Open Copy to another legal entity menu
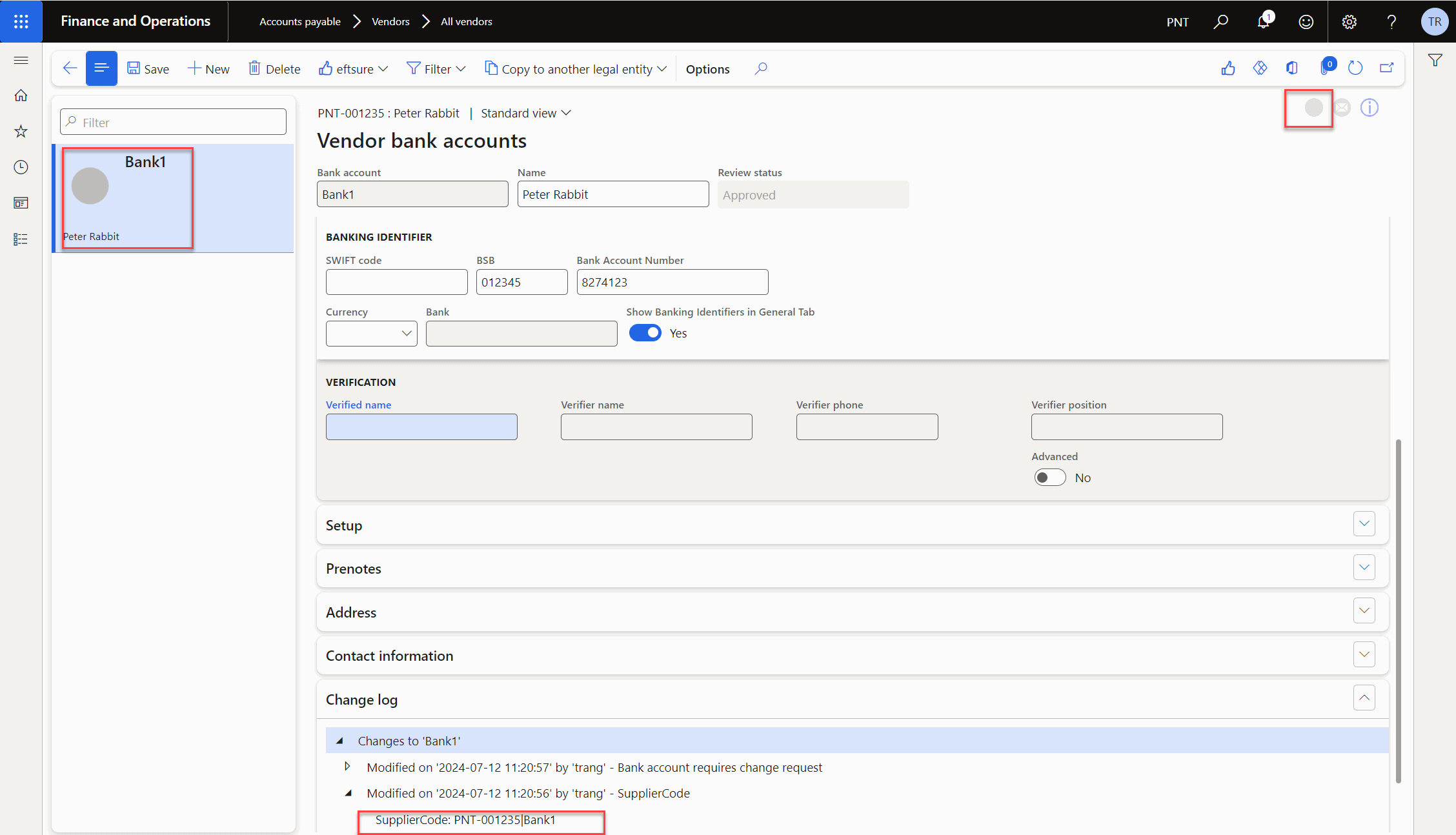The width and height of the screenshot is (1456, 835). pos(576,68)
